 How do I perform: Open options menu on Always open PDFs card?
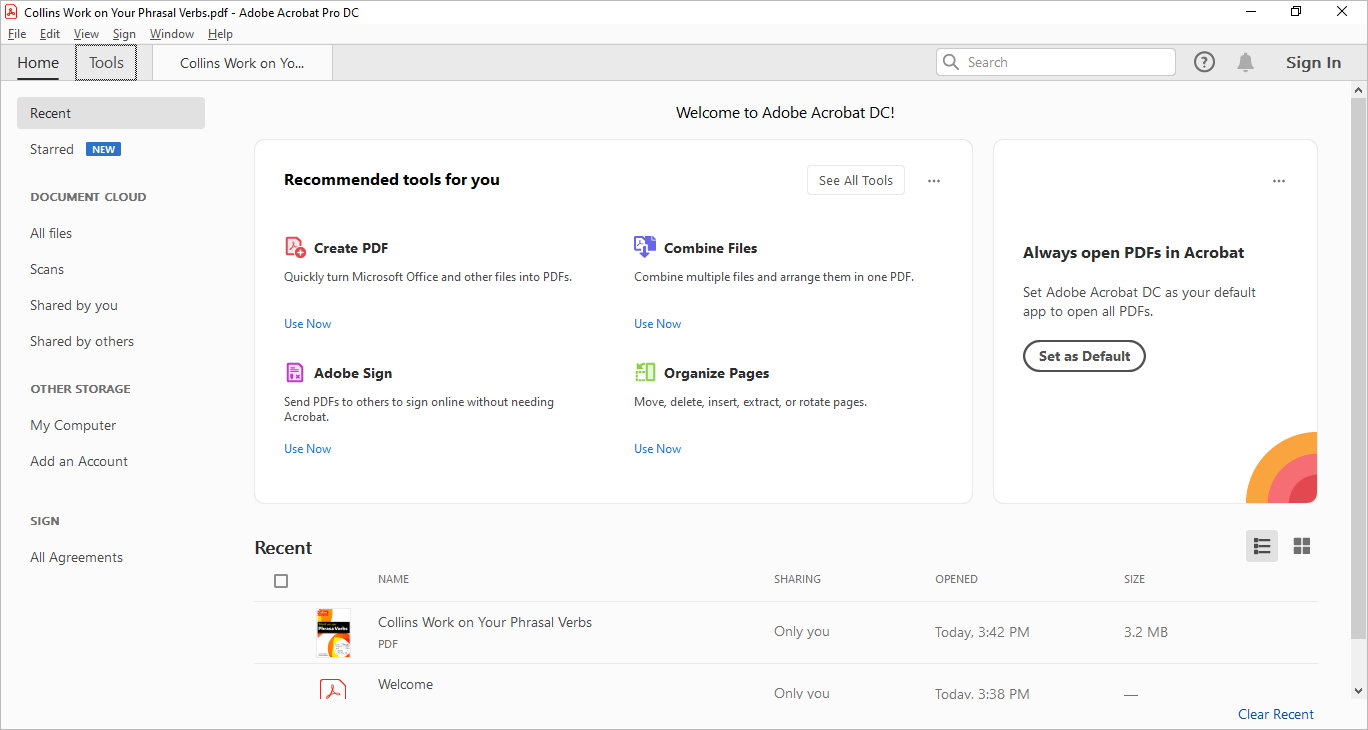[x=1279, y=181]
